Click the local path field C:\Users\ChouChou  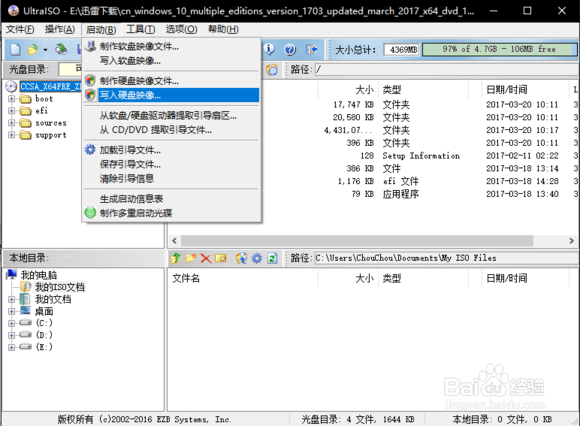pos(446,258)
